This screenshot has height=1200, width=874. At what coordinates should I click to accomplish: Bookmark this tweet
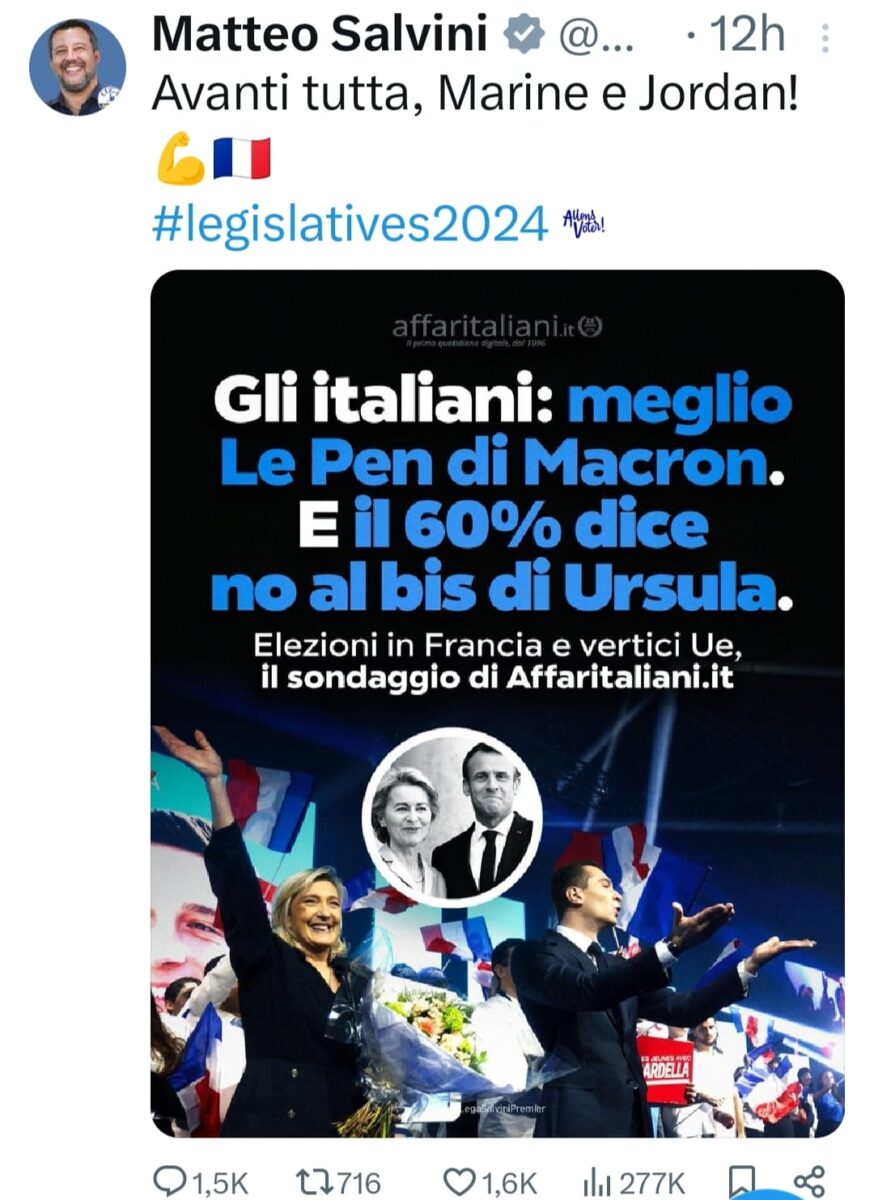741,1181
